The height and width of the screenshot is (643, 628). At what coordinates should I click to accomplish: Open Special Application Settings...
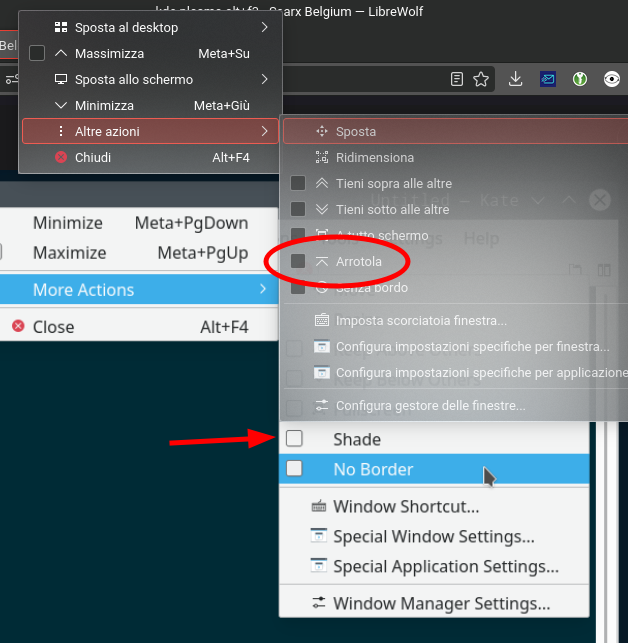click(x=434, y=566)
